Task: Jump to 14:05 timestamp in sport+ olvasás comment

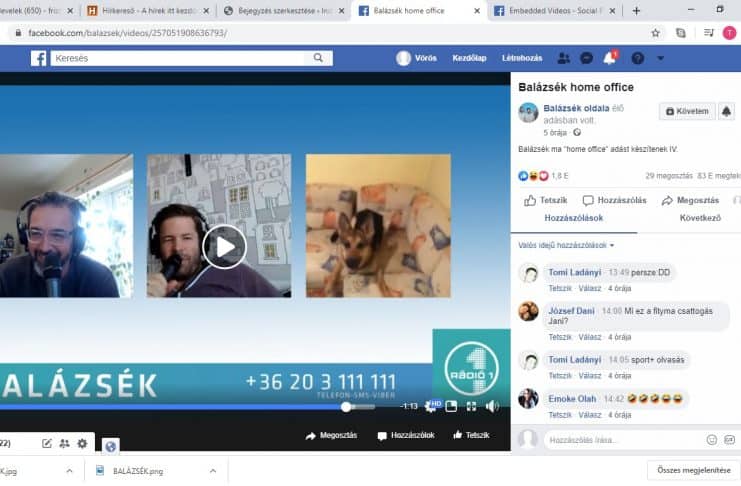Action: tap(619, 360)
